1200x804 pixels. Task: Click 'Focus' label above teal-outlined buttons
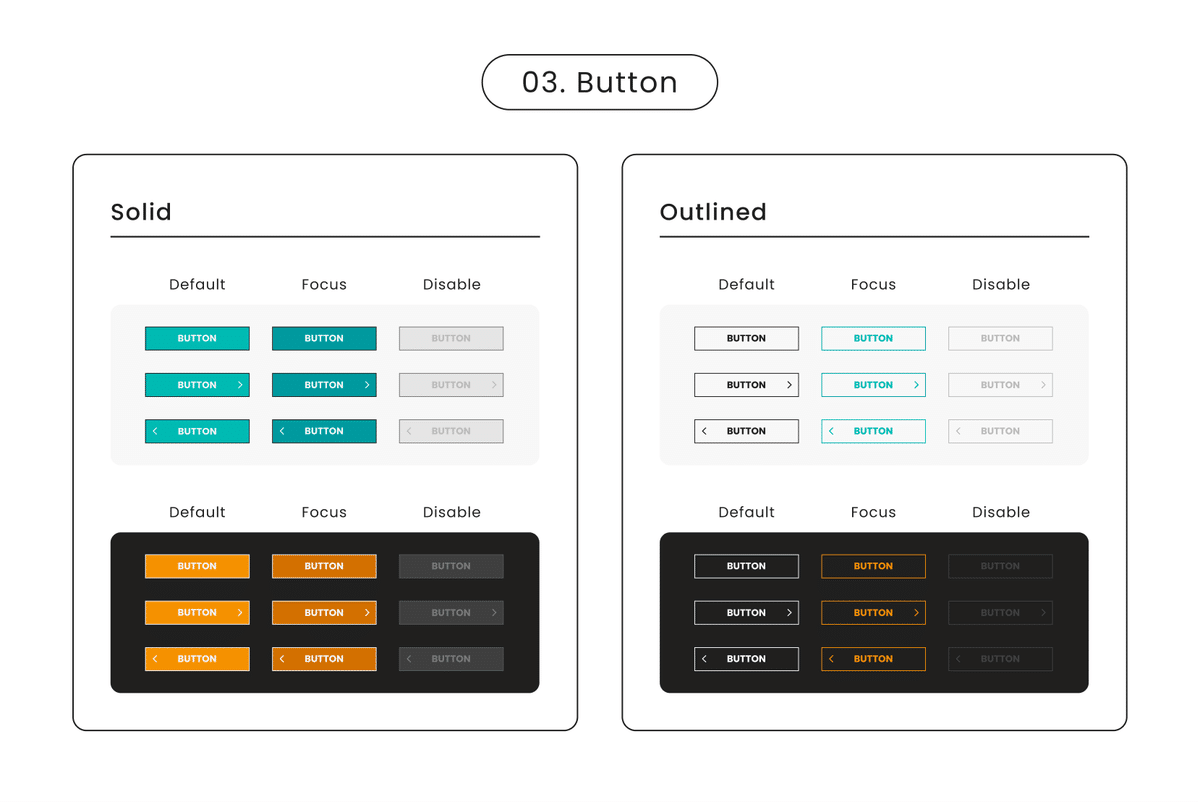point(873,285)
